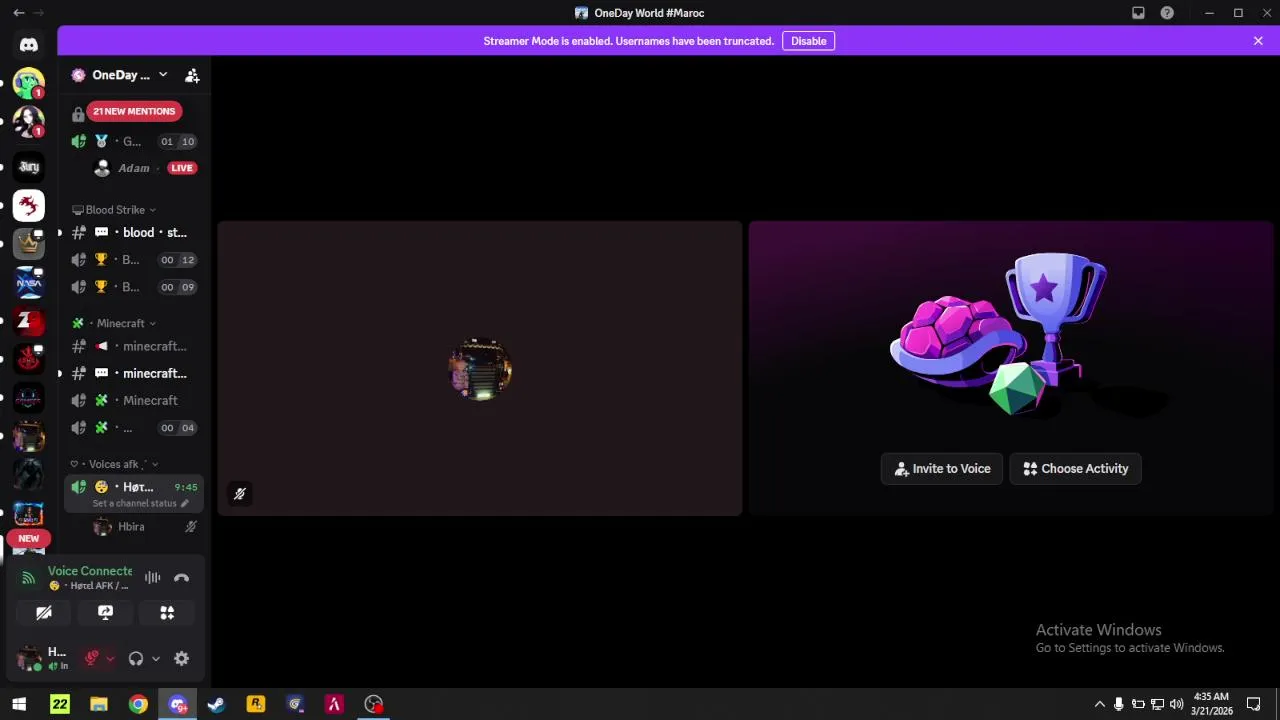The width and height of the screenshot is (1280, 720).
Task: Open the Windows Start menu
Action: 19,704
